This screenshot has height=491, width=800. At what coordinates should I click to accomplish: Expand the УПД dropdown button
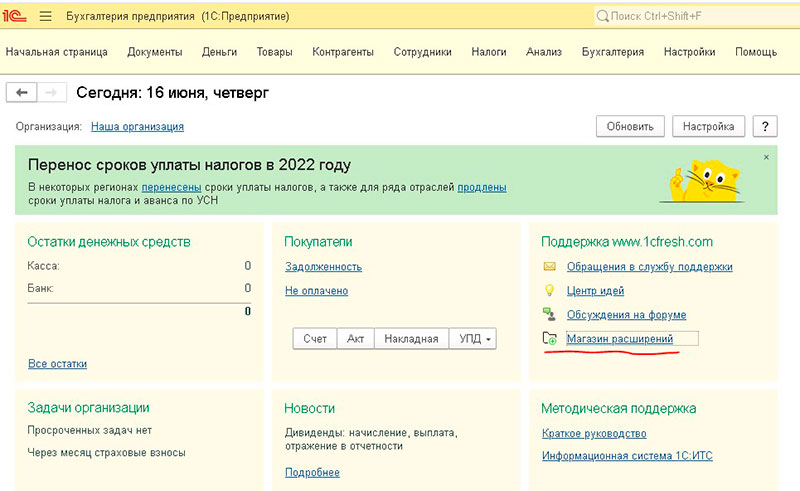475,339
